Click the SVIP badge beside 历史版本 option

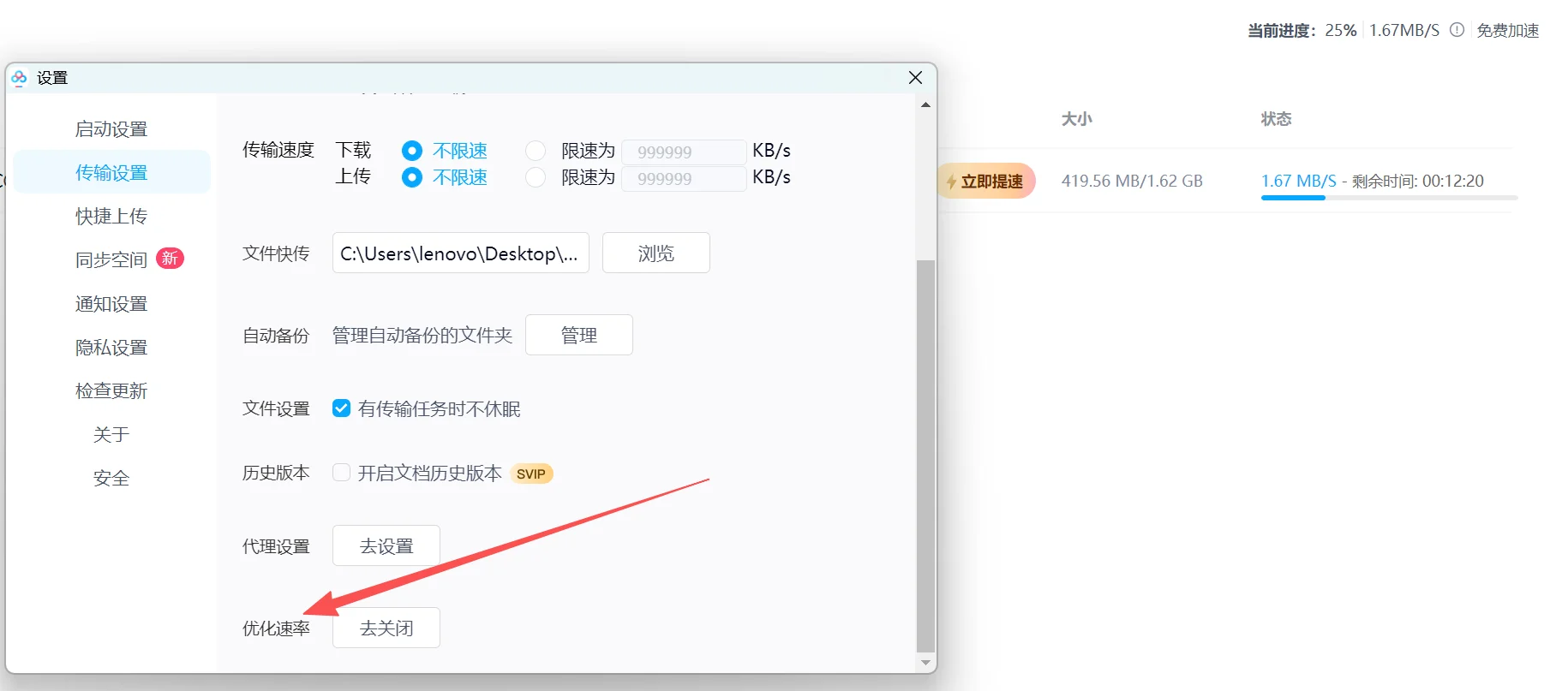point(531,474)
